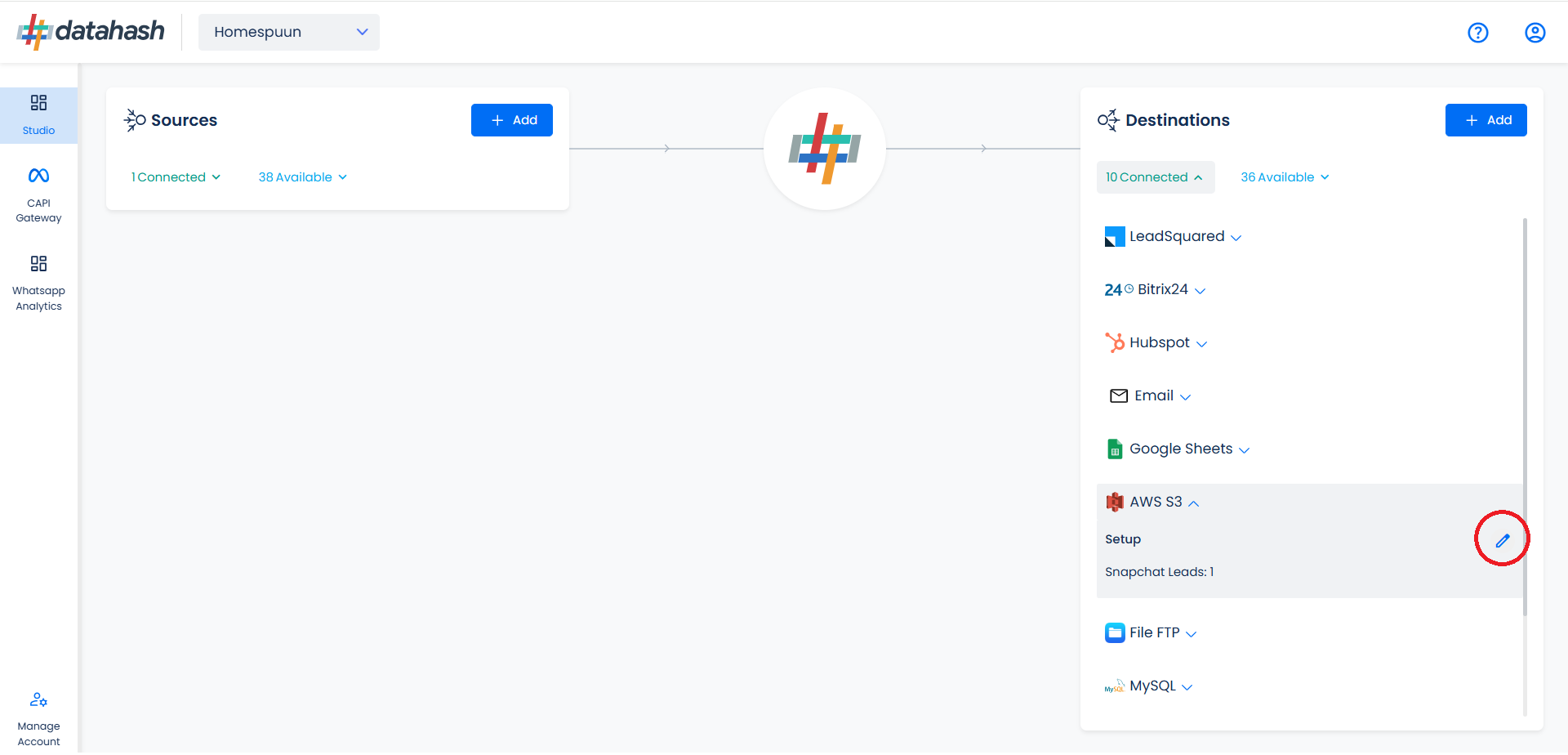Image resolution: width=1568 pixels, height=755 pixels.
Task: Expand the 38 Available sources list
Action: tap(303, 177)
